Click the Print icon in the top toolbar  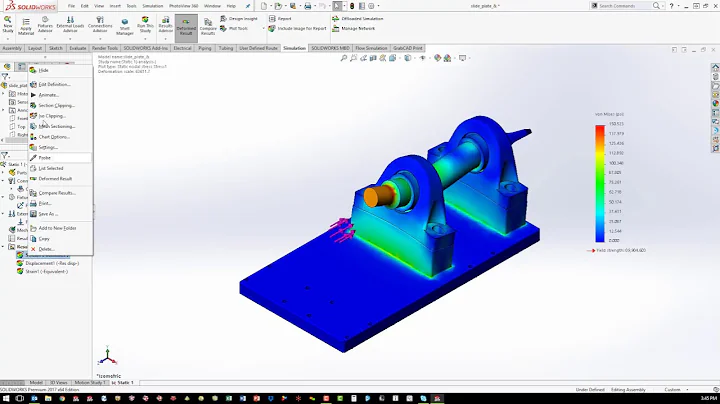point(308,6)
